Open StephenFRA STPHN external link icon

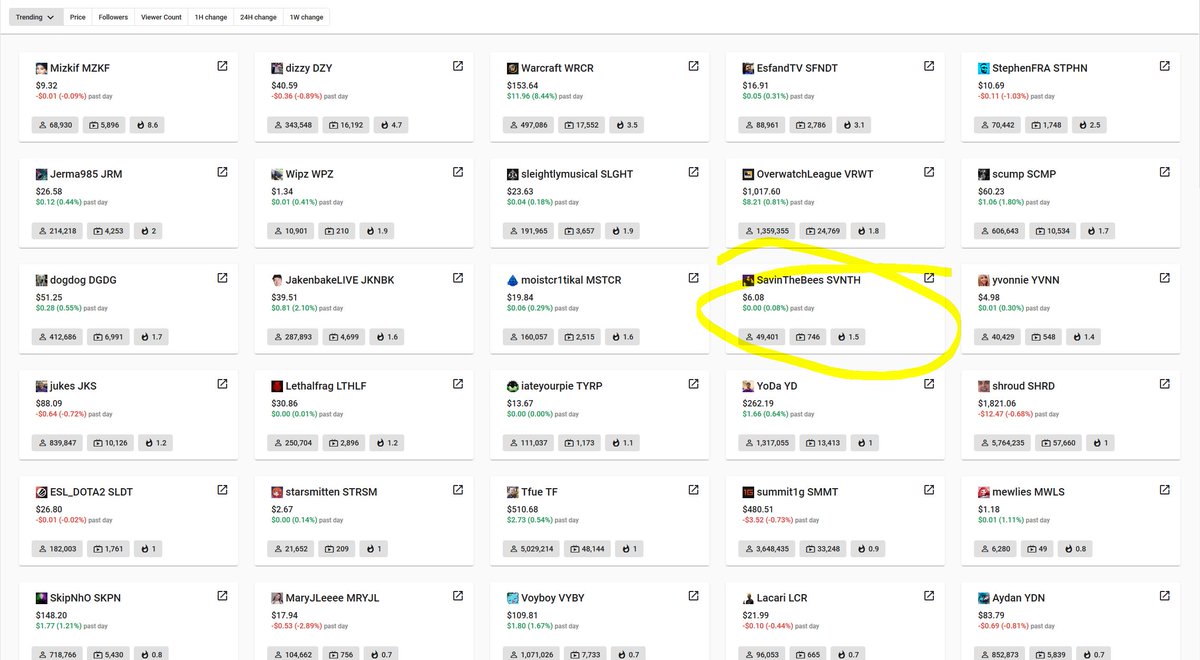click(1165, 66)
